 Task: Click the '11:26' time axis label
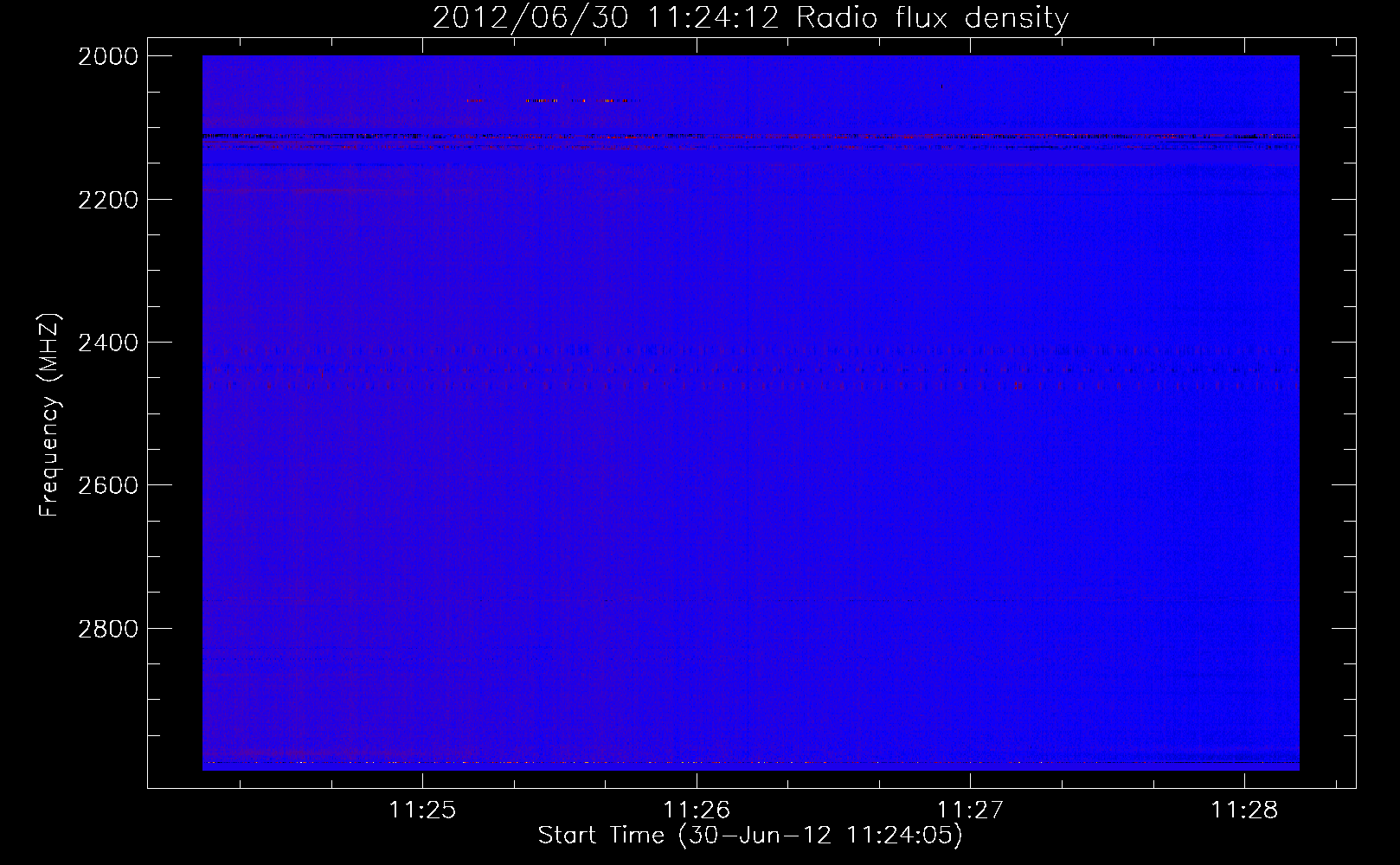(697, 810)
